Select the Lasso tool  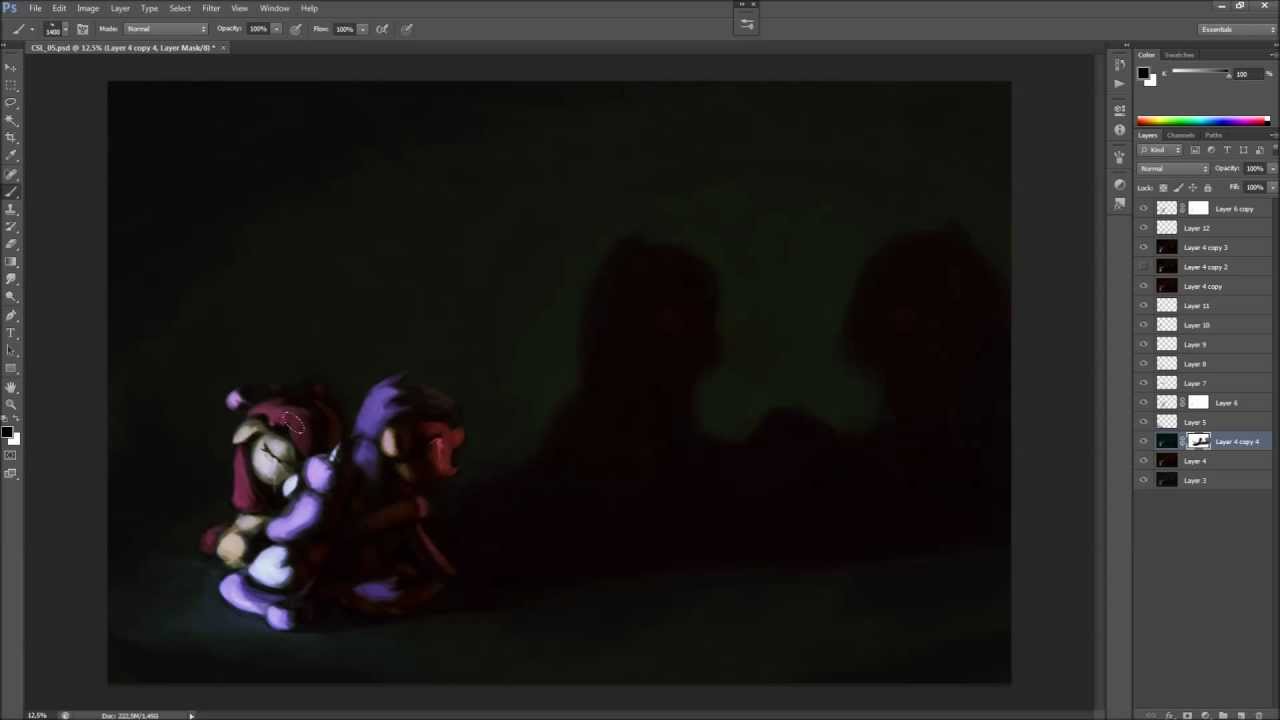click(11, 102)
